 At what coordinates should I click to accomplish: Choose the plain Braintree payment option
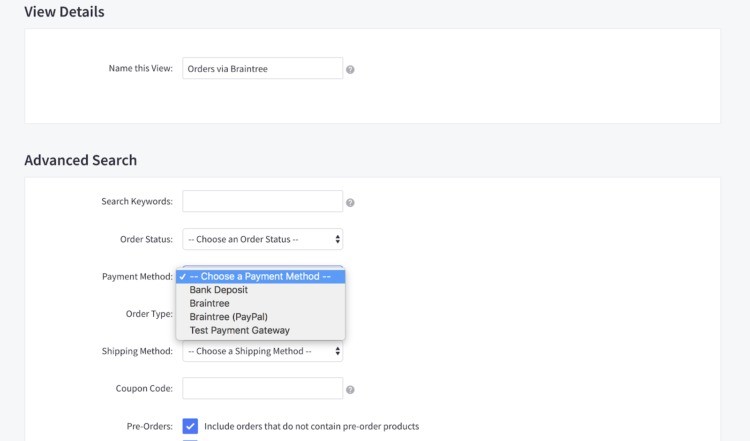click(209, 303)
